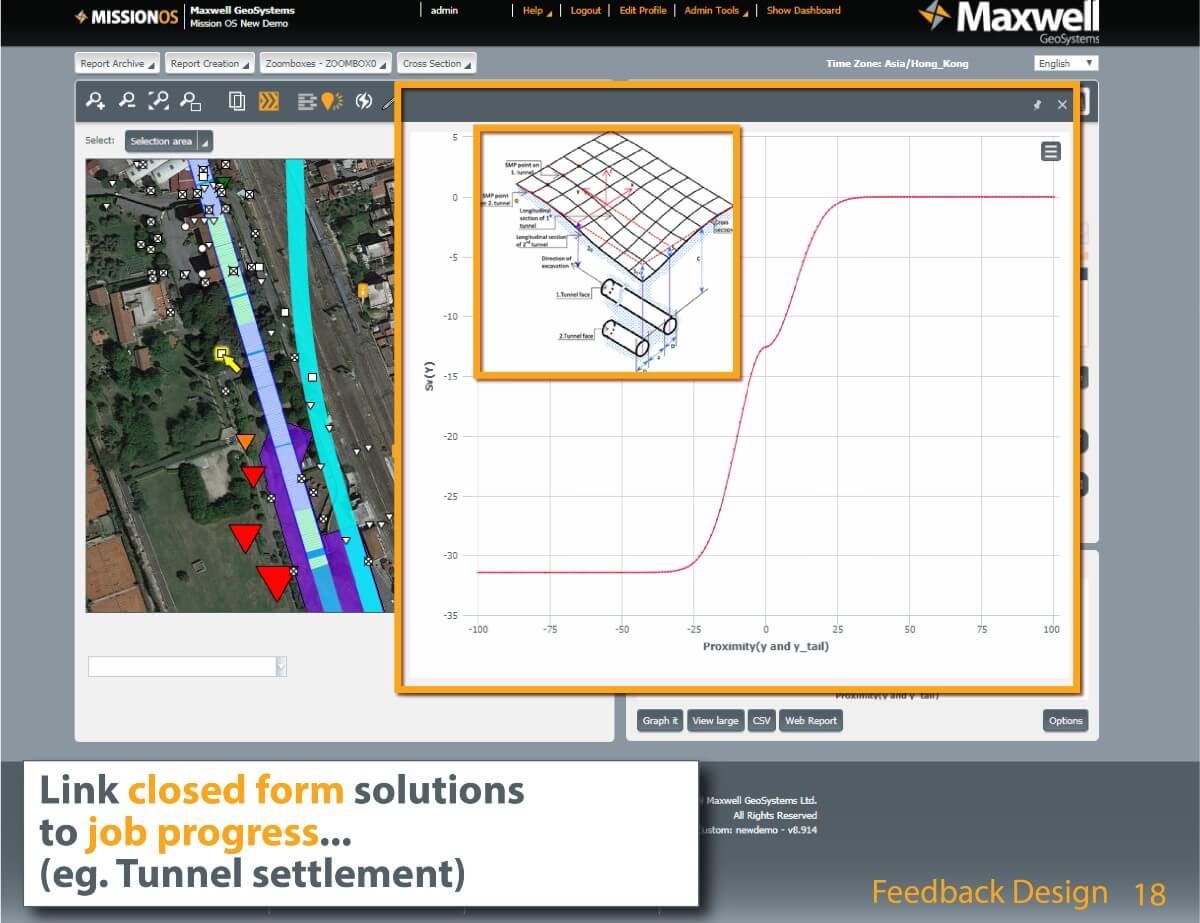Screen dimensions: 1200x923
Task: Open the Help menu
Action: [x=537, y=10]
